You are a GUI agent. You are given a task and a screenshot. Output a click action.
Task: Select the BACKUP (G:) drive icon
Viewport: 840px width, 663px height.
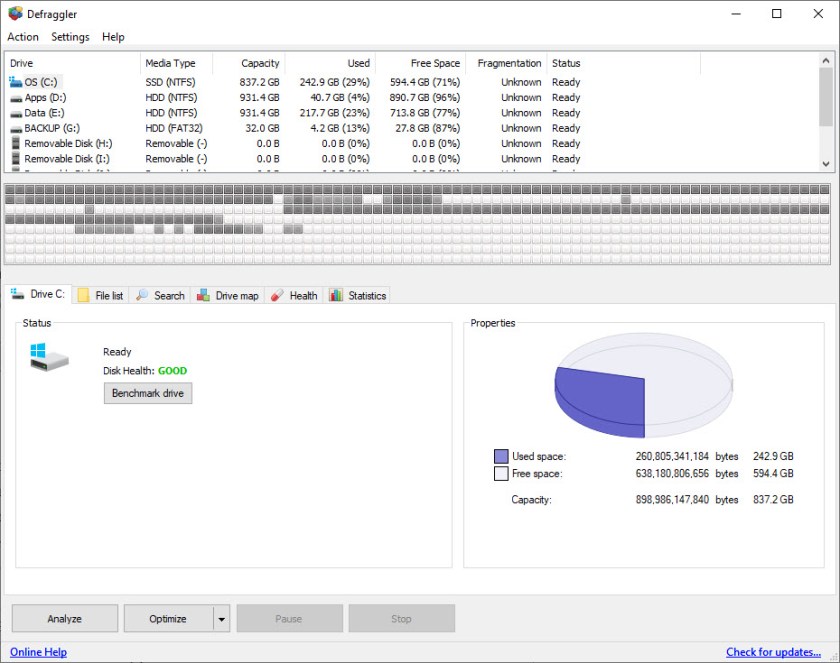[15, 128]
